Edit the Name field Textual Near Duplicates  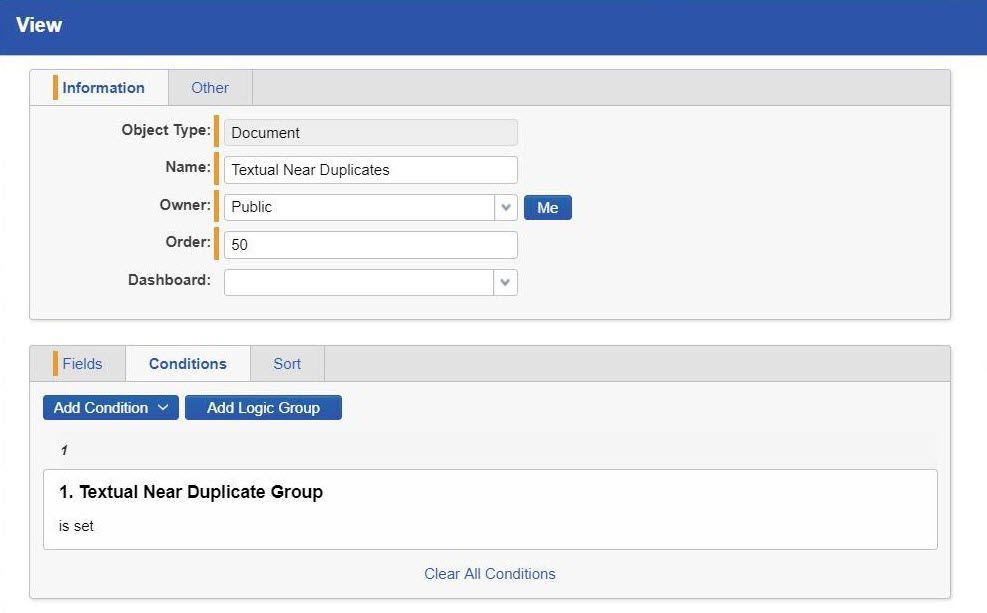click(x=371, y=170)
